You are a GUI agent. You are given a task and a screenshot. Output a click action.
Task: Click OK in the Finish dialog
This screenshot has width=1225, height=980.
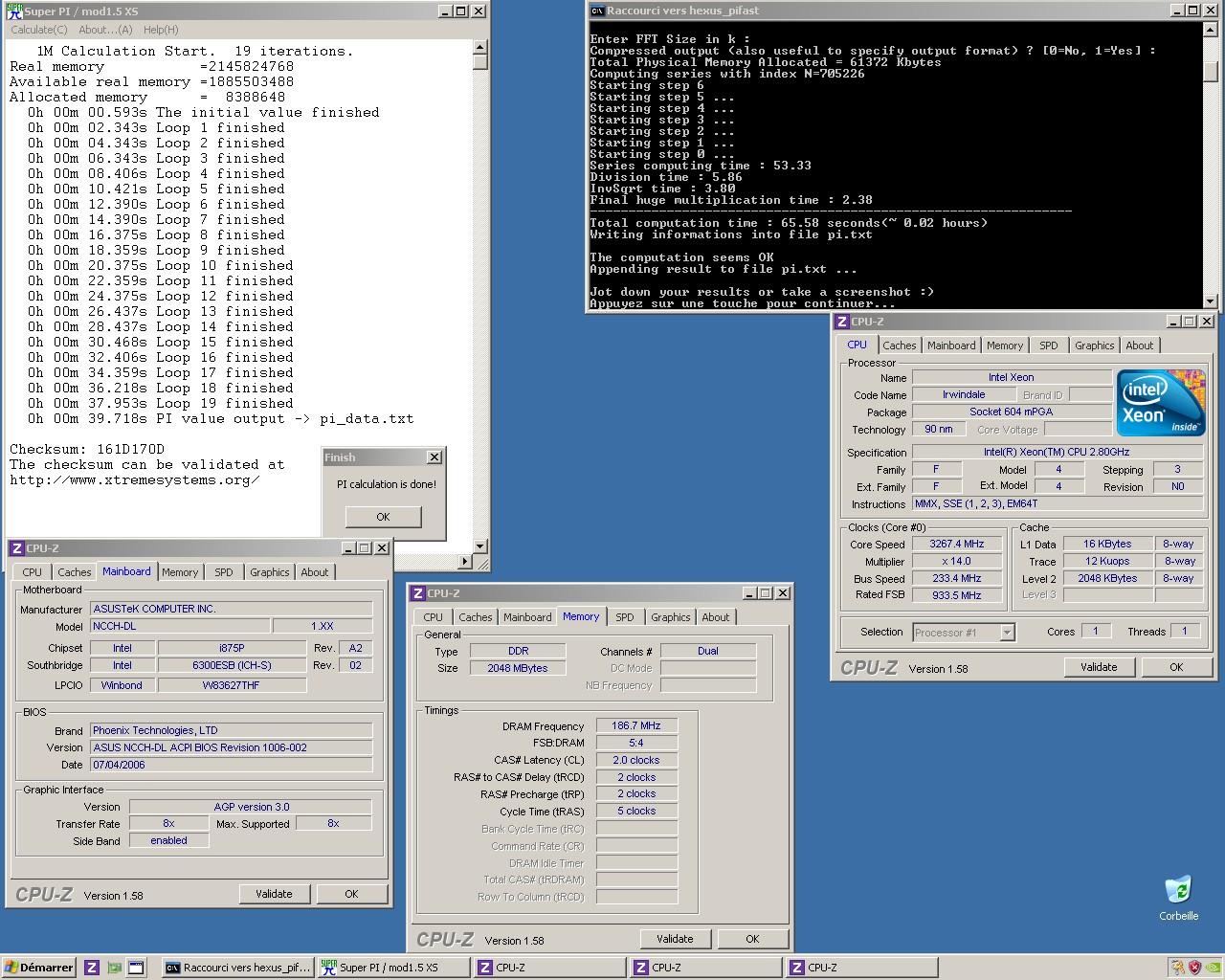(383, 517)
